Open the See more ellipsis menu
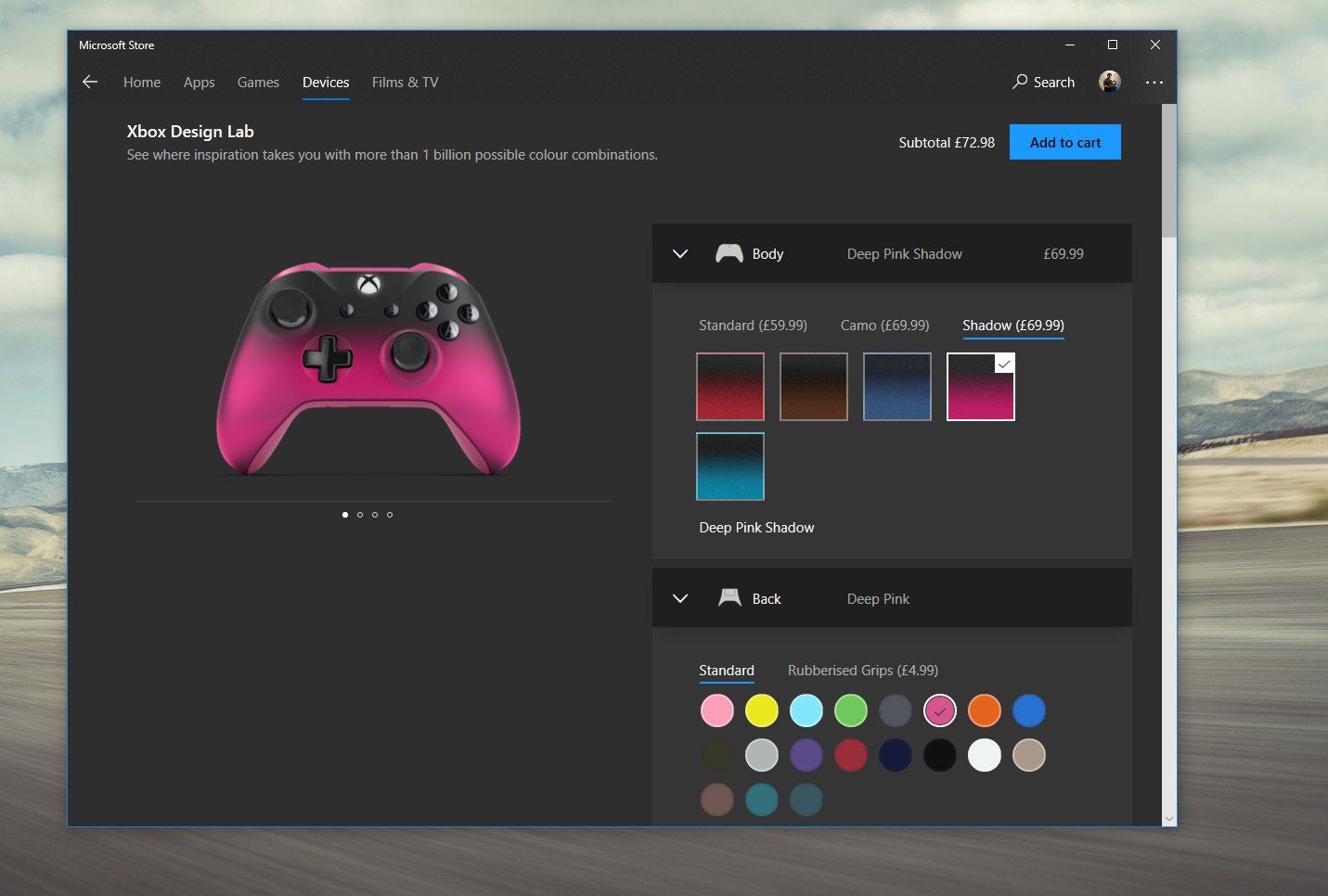This screenshot has height=896, width=1328. click(1154, 82)
